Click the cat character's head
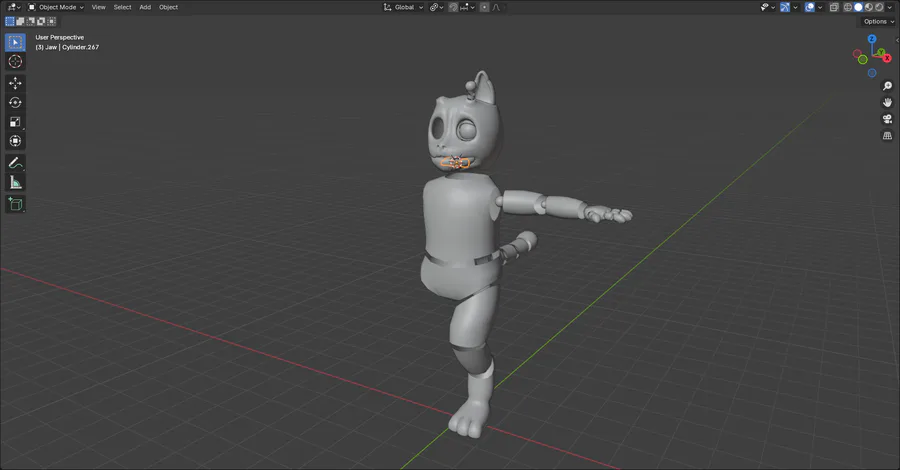Screen dimensions: 900x470 pos(464,123)
